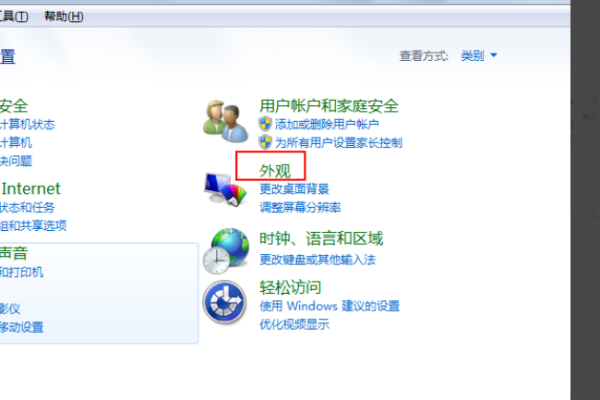Click the Appearance monitor color-fan icon

(225, 189)
